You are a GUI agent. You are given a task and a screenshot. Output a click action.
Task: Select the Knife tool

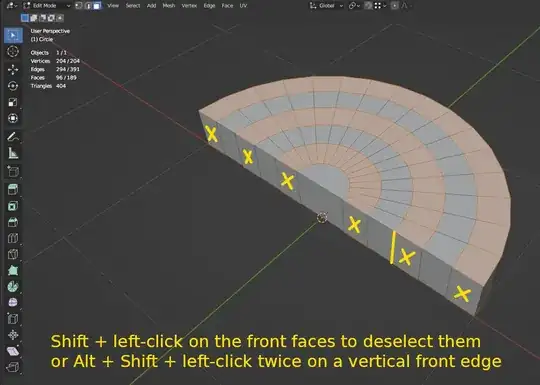(x=13, y=254)
